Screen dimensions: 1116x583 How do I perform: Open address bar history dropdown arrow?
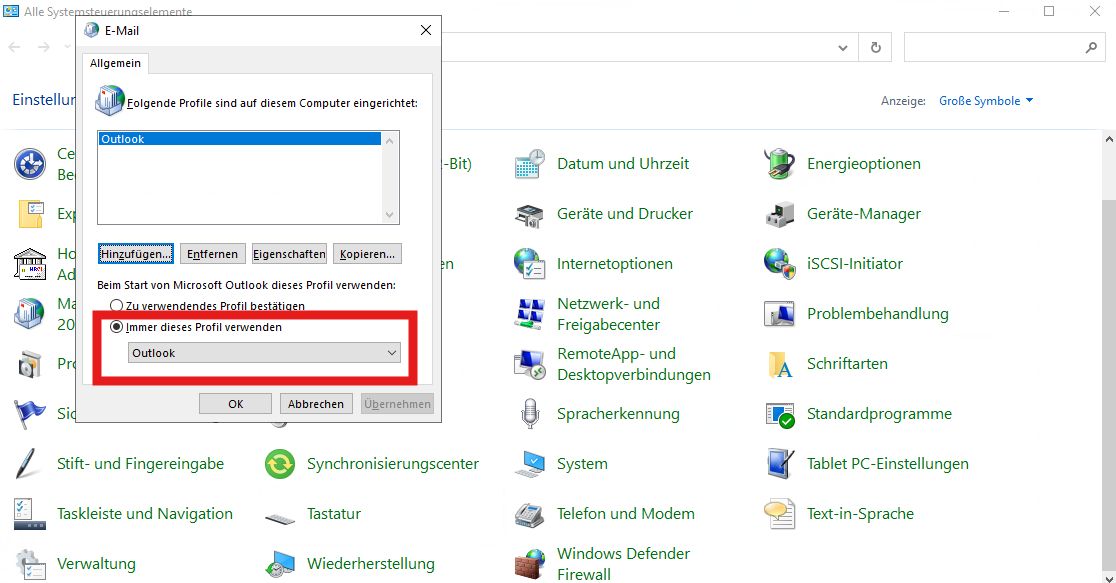pyautogui.click(x=843, y=48)
